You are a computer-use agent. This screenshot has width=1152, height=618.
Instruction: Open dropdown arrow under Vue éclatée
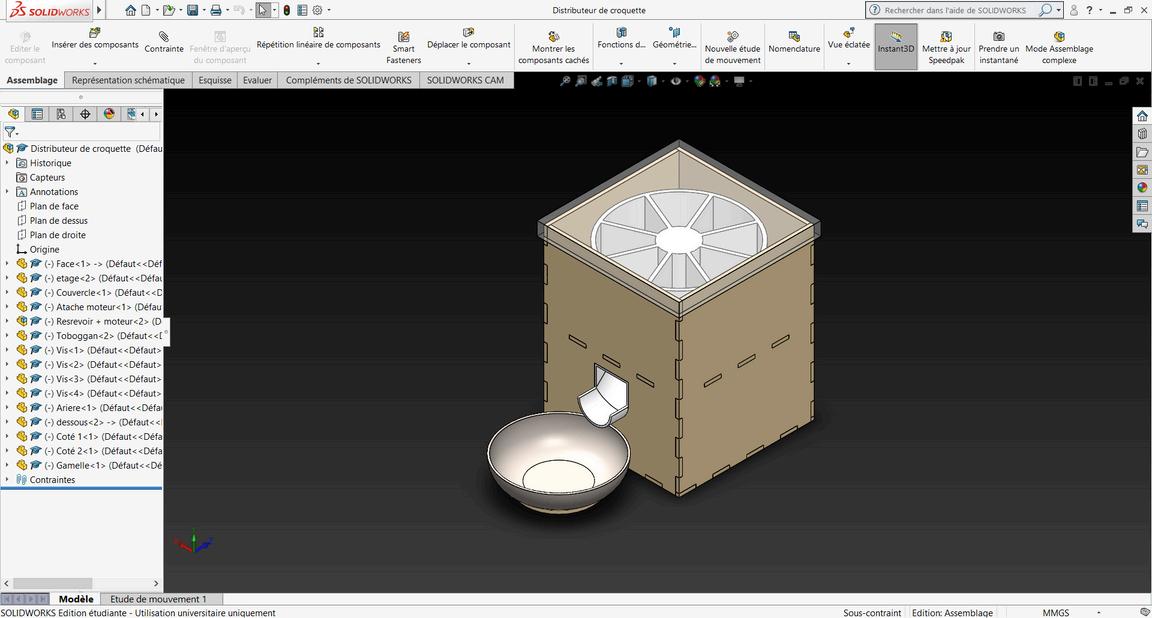849,64
